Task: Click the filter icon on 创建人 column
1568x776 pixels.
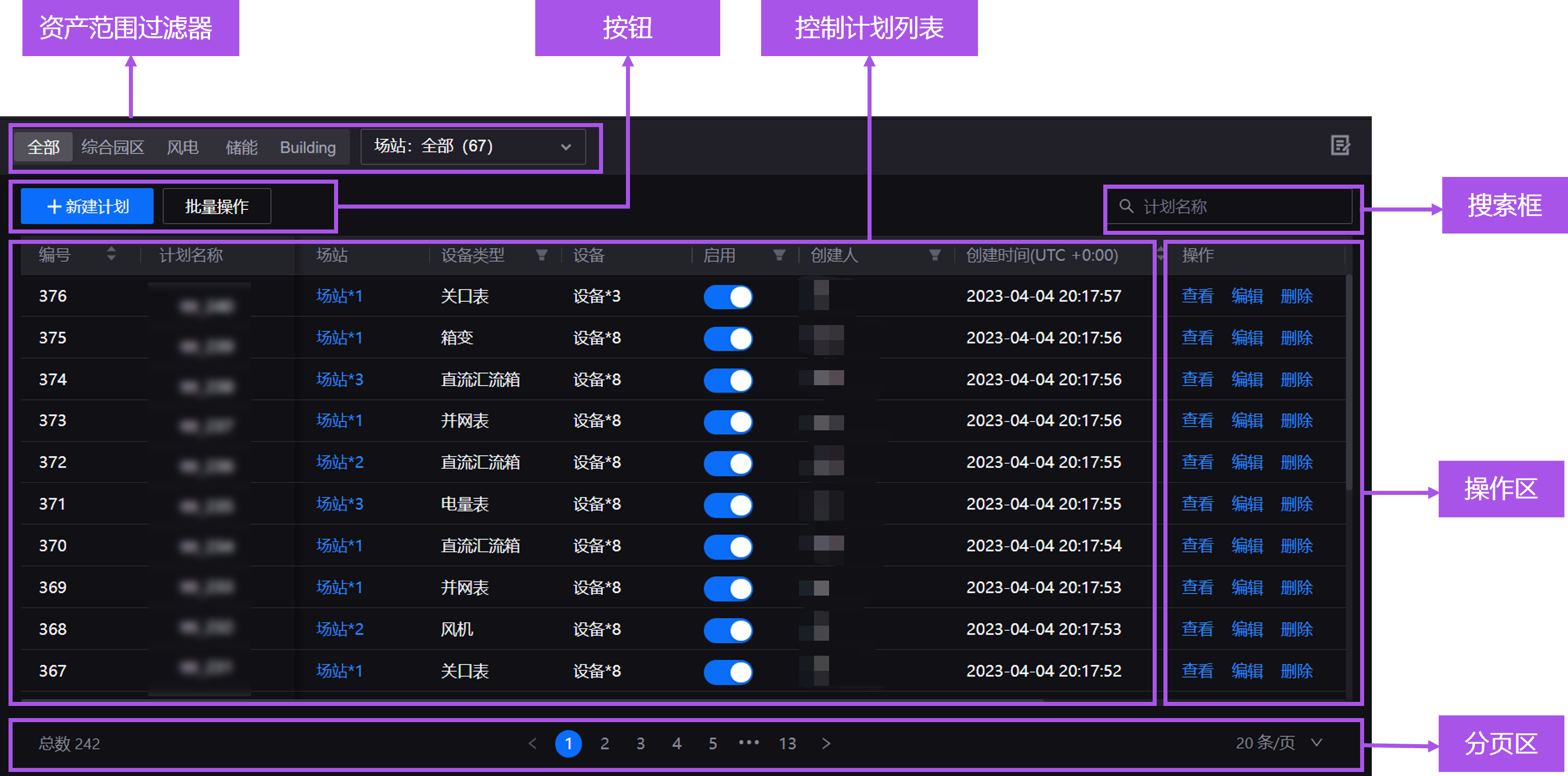Action: click(934, 255)
